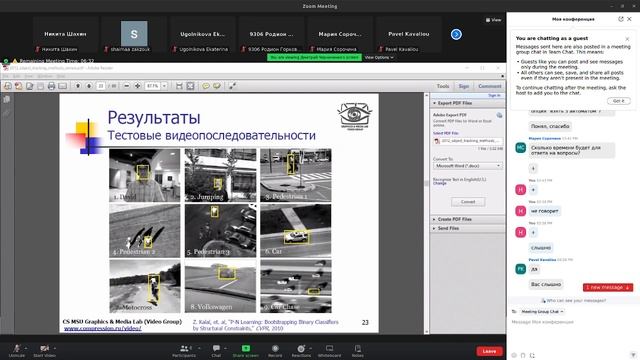Start recording with the Record button

tap(275, 350)
